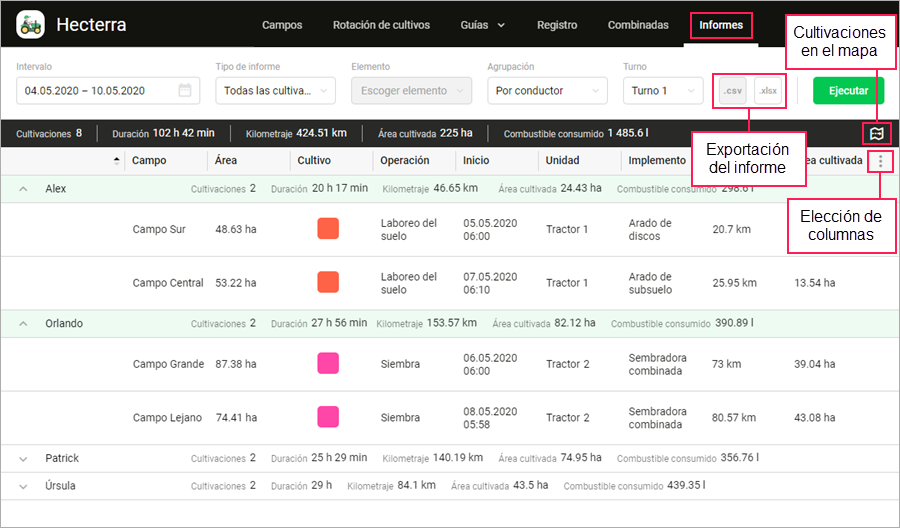The height and width of the screenshot is (528, 900).
Task: Click the Úrsula driver name
Action: [60, 486]
